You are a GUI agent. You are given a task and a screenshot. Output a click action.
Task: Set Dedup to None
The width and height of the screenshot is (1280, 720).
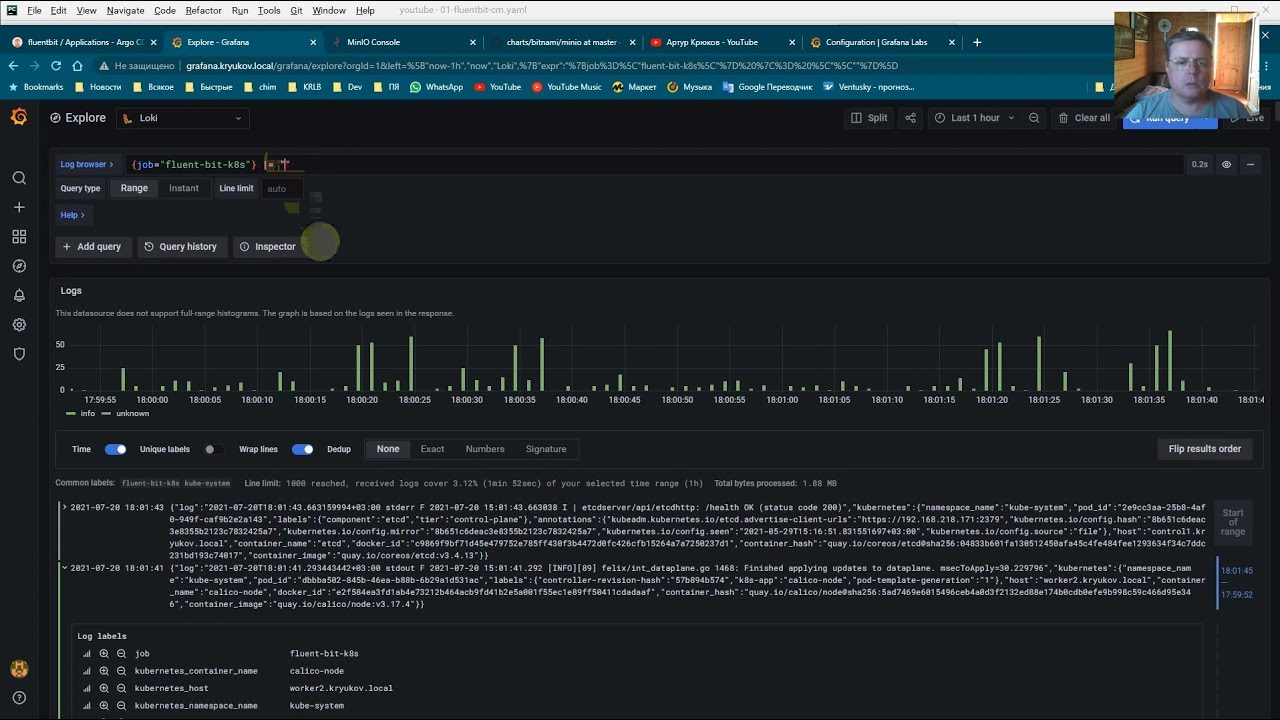point(388,449)
